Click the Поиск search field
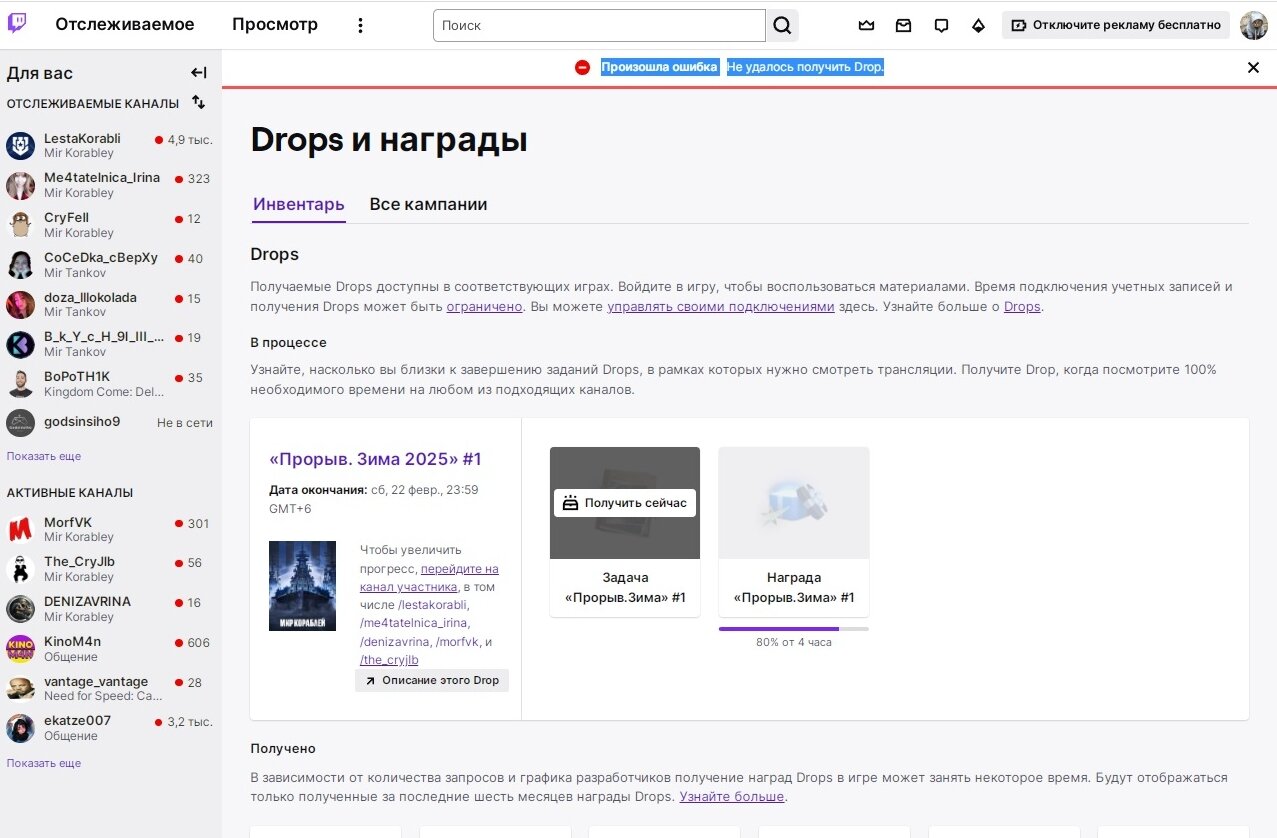The image size is (1277, 838). 599,25
